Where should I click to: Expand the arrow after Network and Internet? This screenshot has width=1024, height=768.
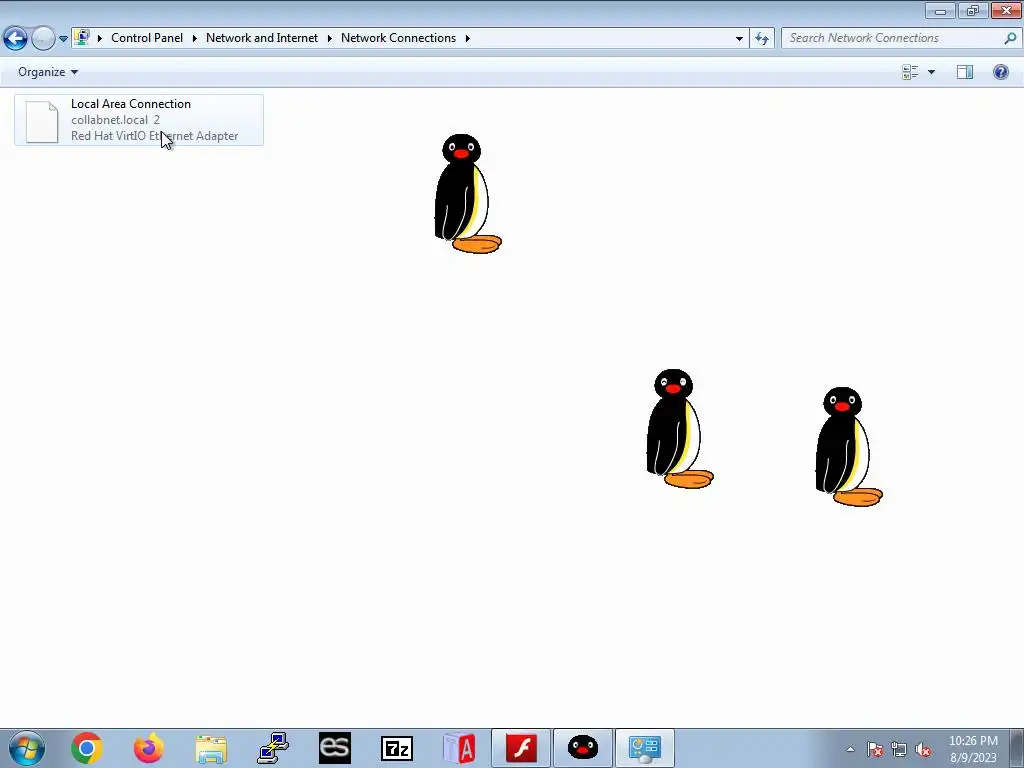click(330, 38)
